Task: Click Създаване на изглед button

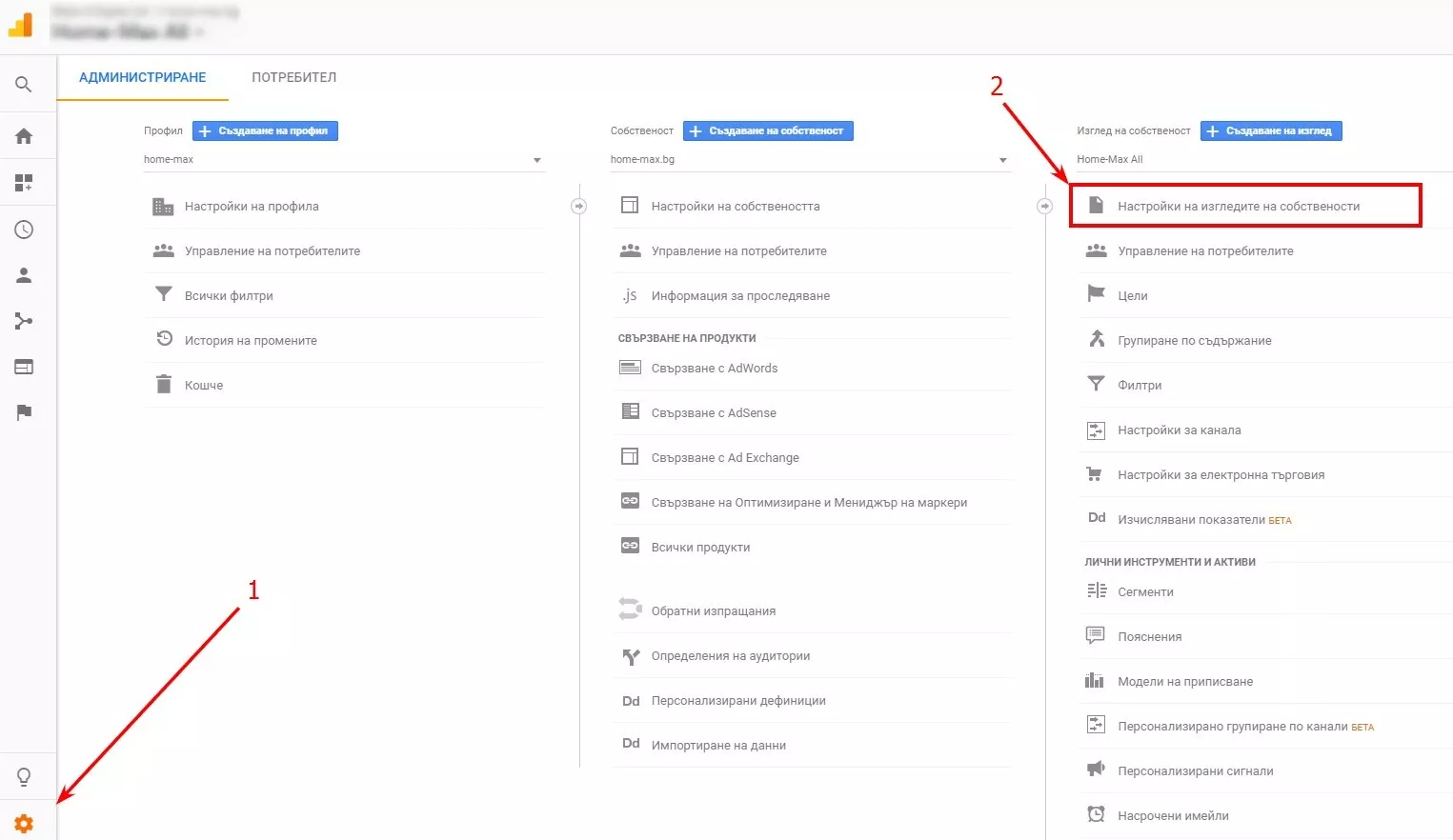Action: click(x=1271, y=130)
